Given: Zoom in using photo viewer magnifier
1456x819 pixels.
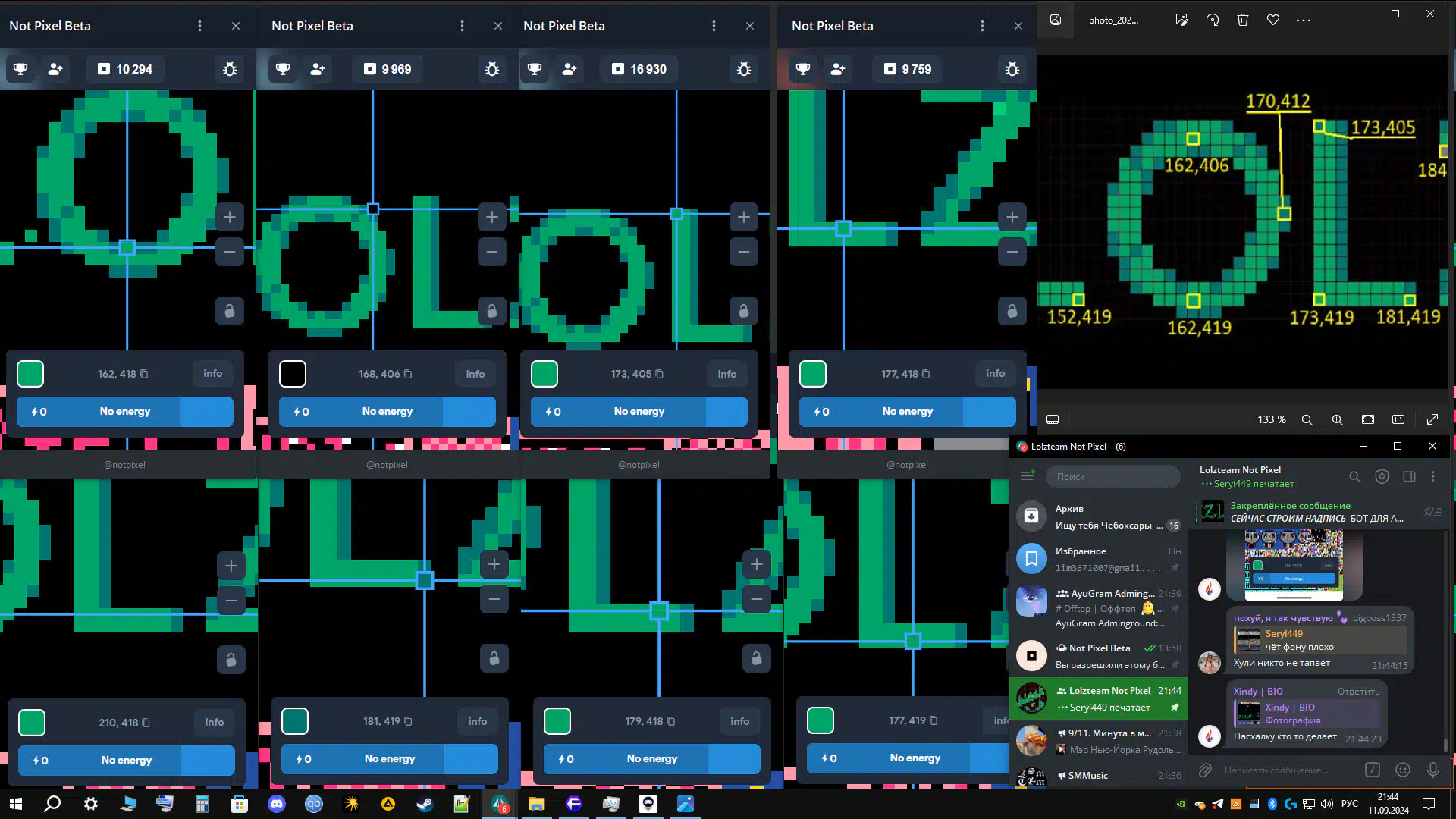Looking at the screenshot, I should (1338, 419).
